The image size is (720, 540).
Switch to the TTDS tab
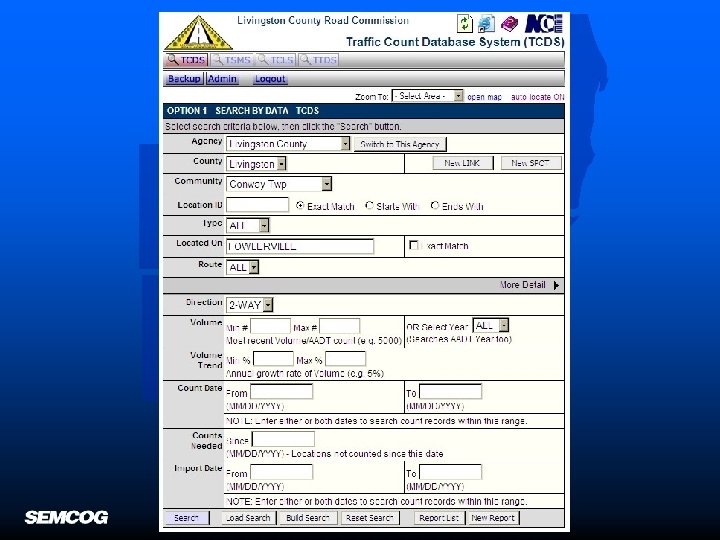click(319, 60)
